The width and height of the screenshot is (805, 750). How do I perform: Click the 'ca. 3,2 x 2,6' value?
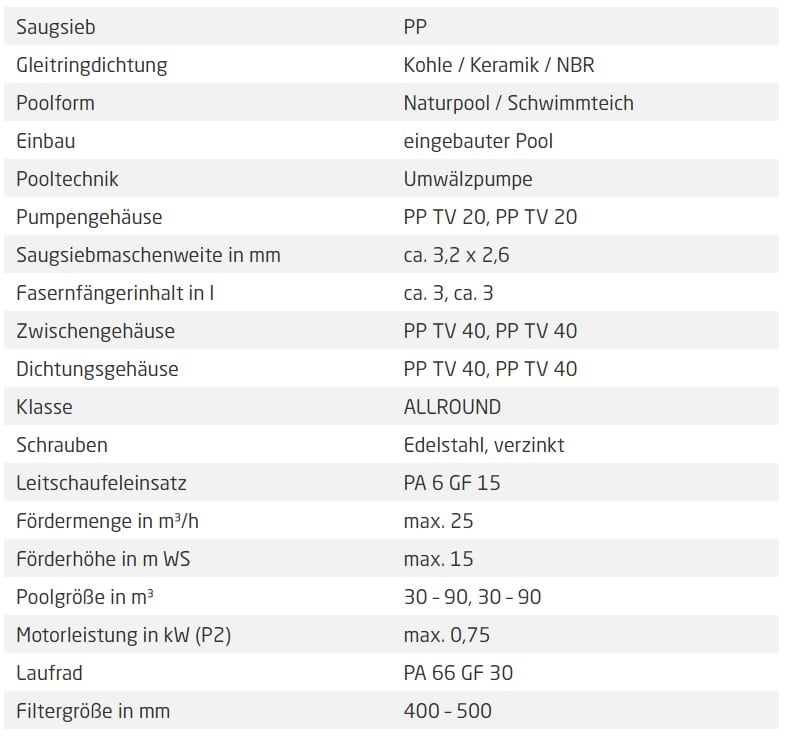click(456, 255)
